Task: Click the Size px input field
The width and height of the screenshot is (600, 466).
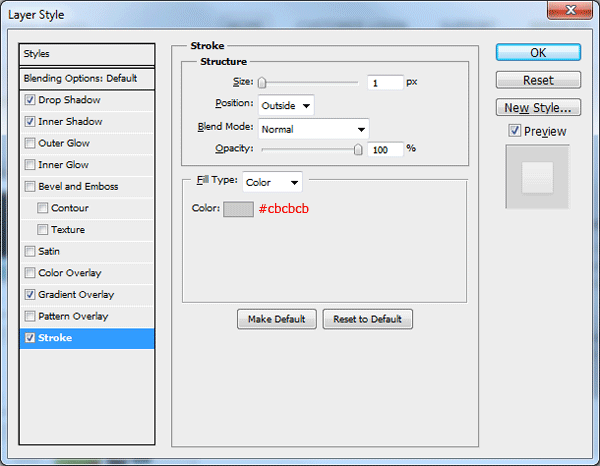Action: [385, 83]
